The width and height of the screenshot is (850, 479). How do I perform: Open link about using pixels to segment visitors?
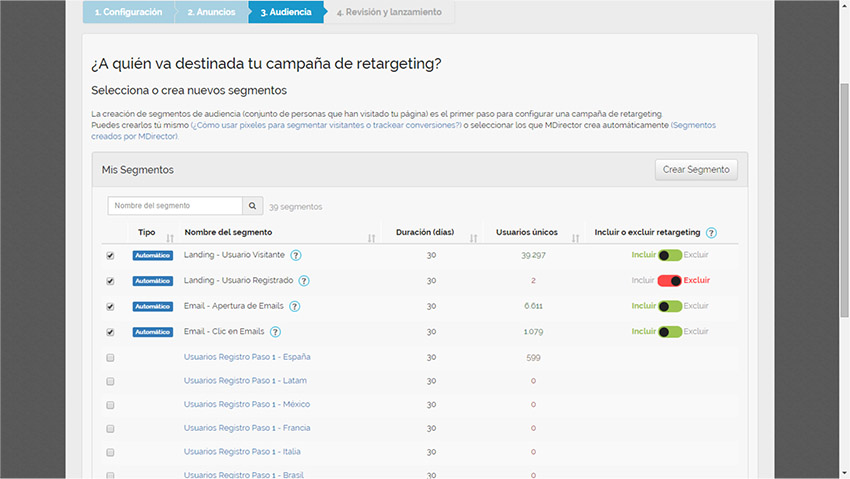click(326, 125)
